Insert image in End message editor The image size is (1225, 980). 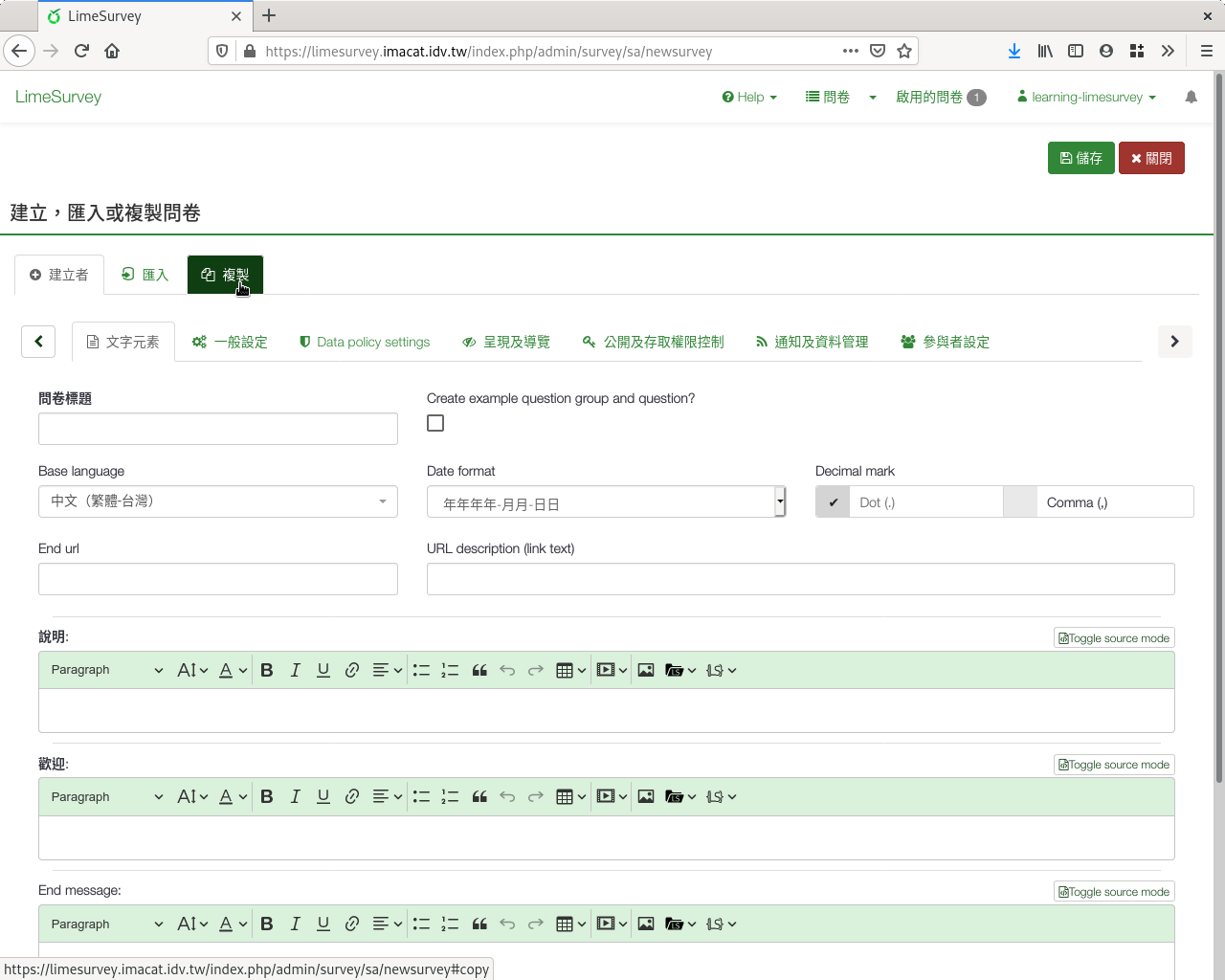click(646, 924)
